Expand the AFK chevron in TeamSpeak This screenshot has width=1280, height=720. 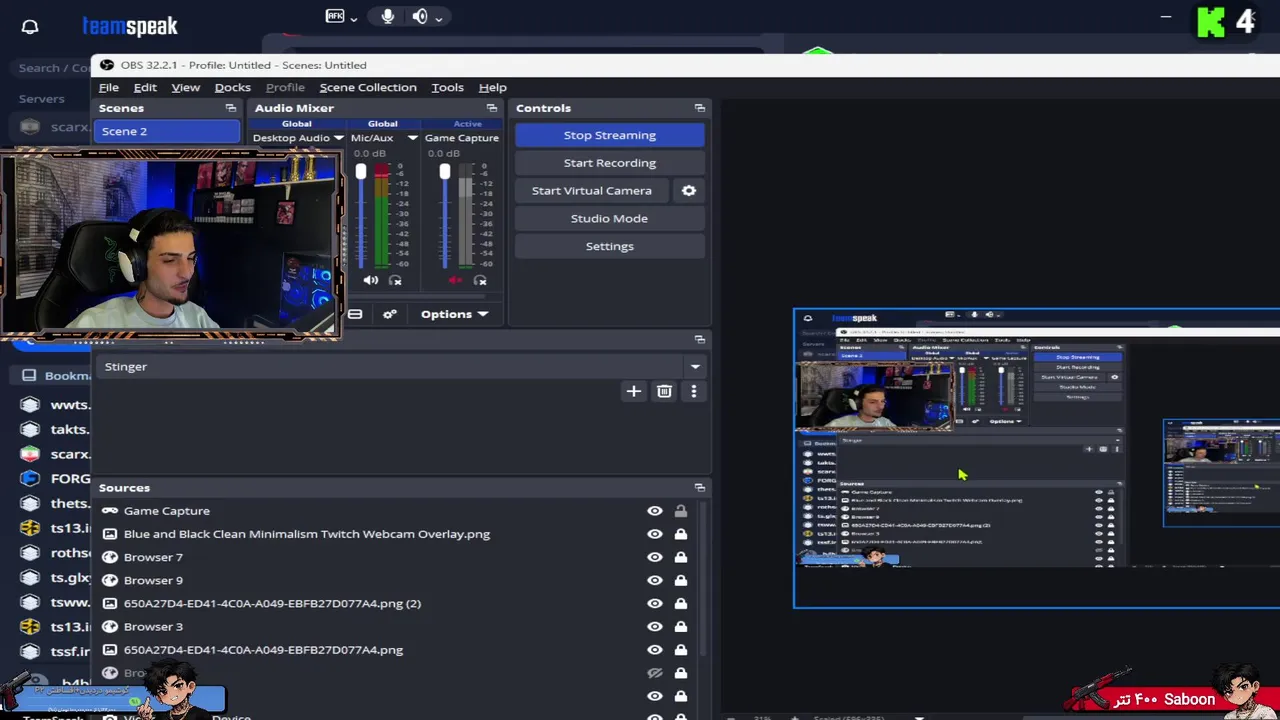coord(354,18)
